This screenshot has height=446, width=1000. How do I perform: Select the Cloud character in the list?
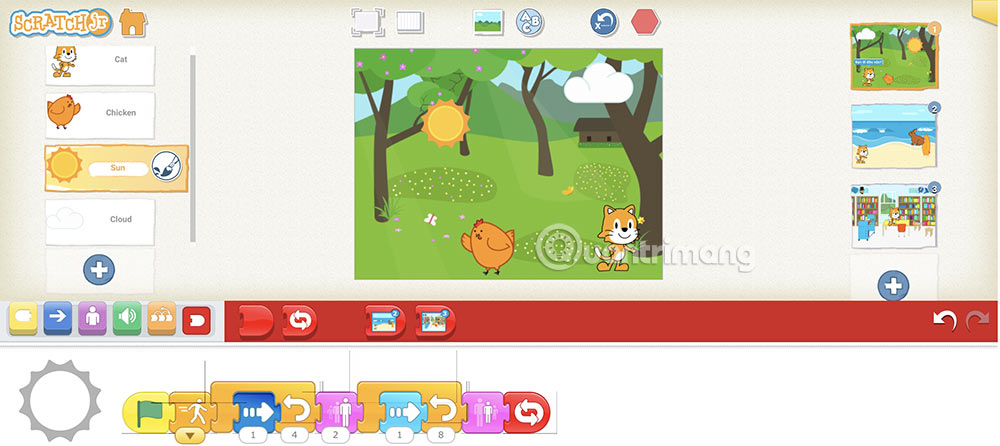tap(99, 221)
